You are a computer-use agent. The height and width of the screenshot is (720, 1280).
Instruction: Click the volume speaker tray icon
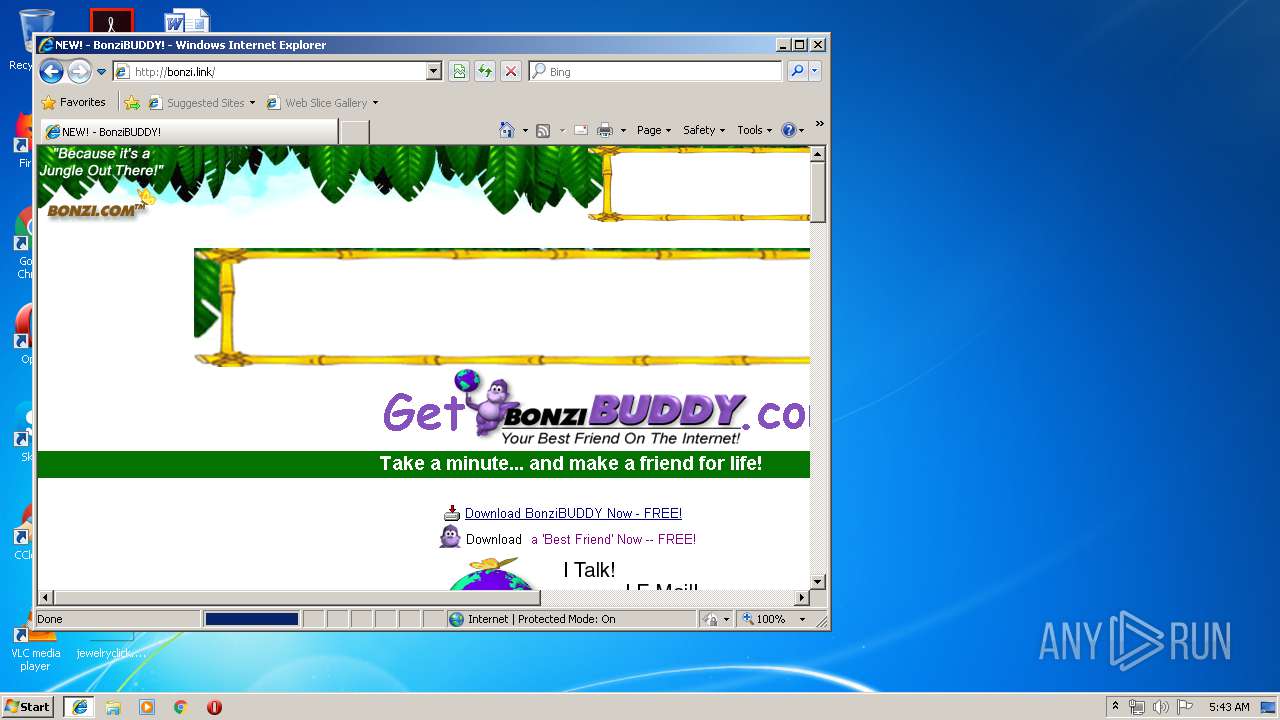(1161, 707)
